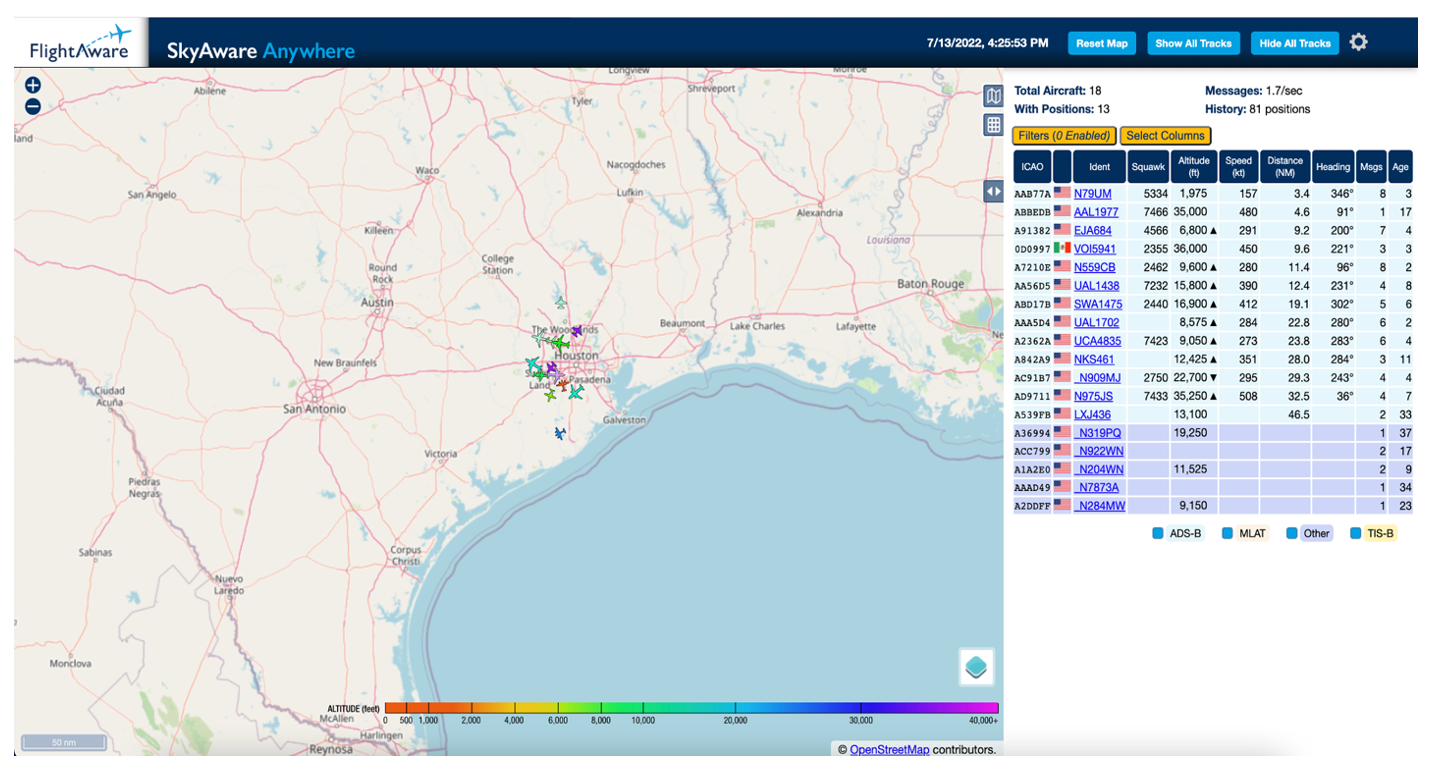Click ICAO code AAB77A
Image resolution: width=1434 pixels, height=774 pixels.
[x=1032, y=194]
